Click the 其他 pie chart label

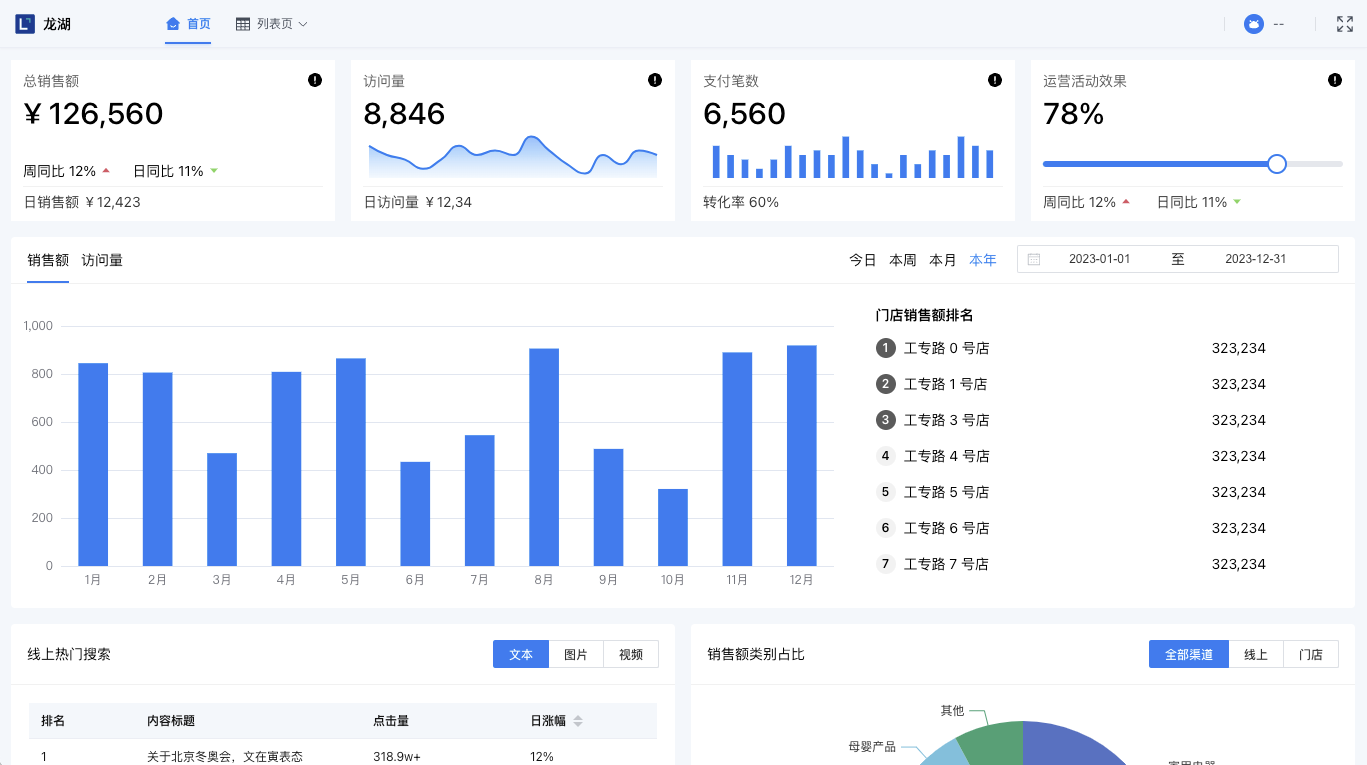coord(952,710)
